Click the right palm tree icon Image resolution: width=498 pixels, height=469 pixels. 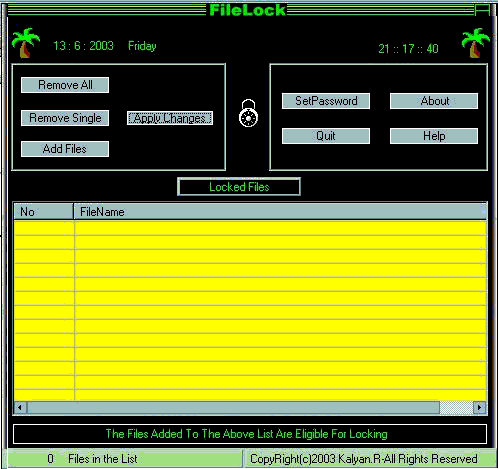click(x=476, y=43)
